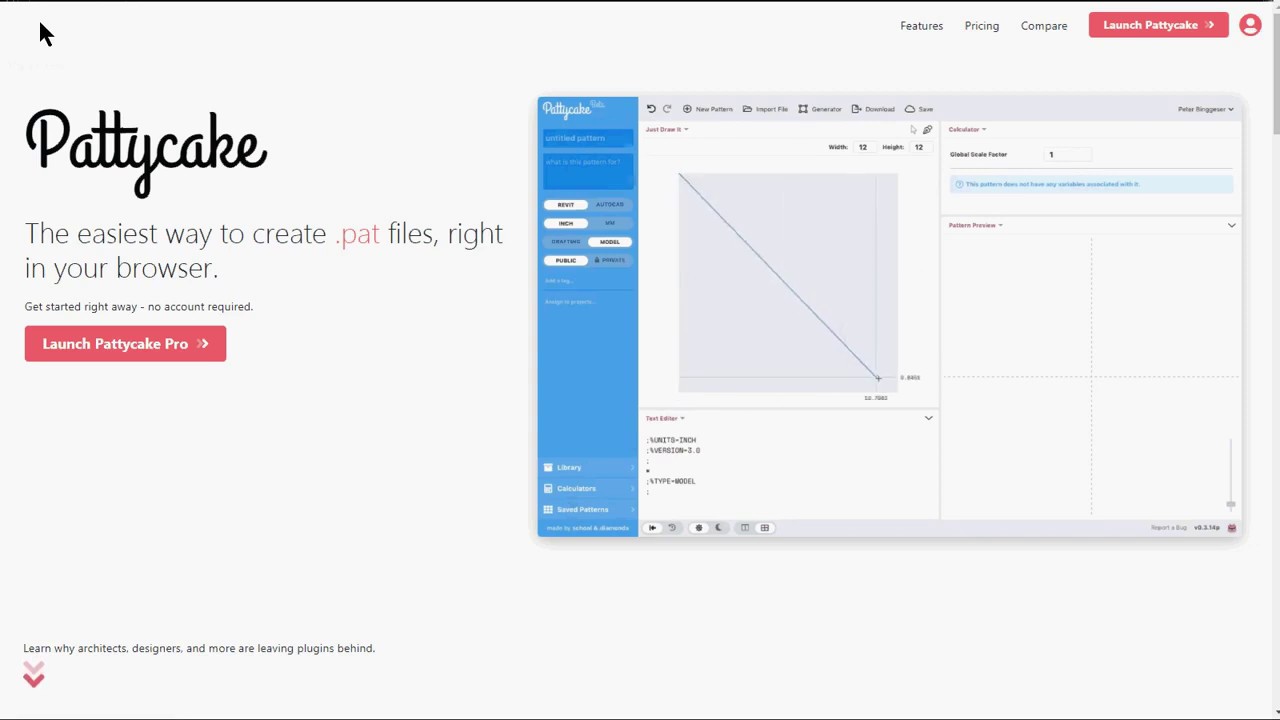The image size is (1280, 720).
Task: Expand the Library arrow in the sidebar
Action: coord(632,467)
